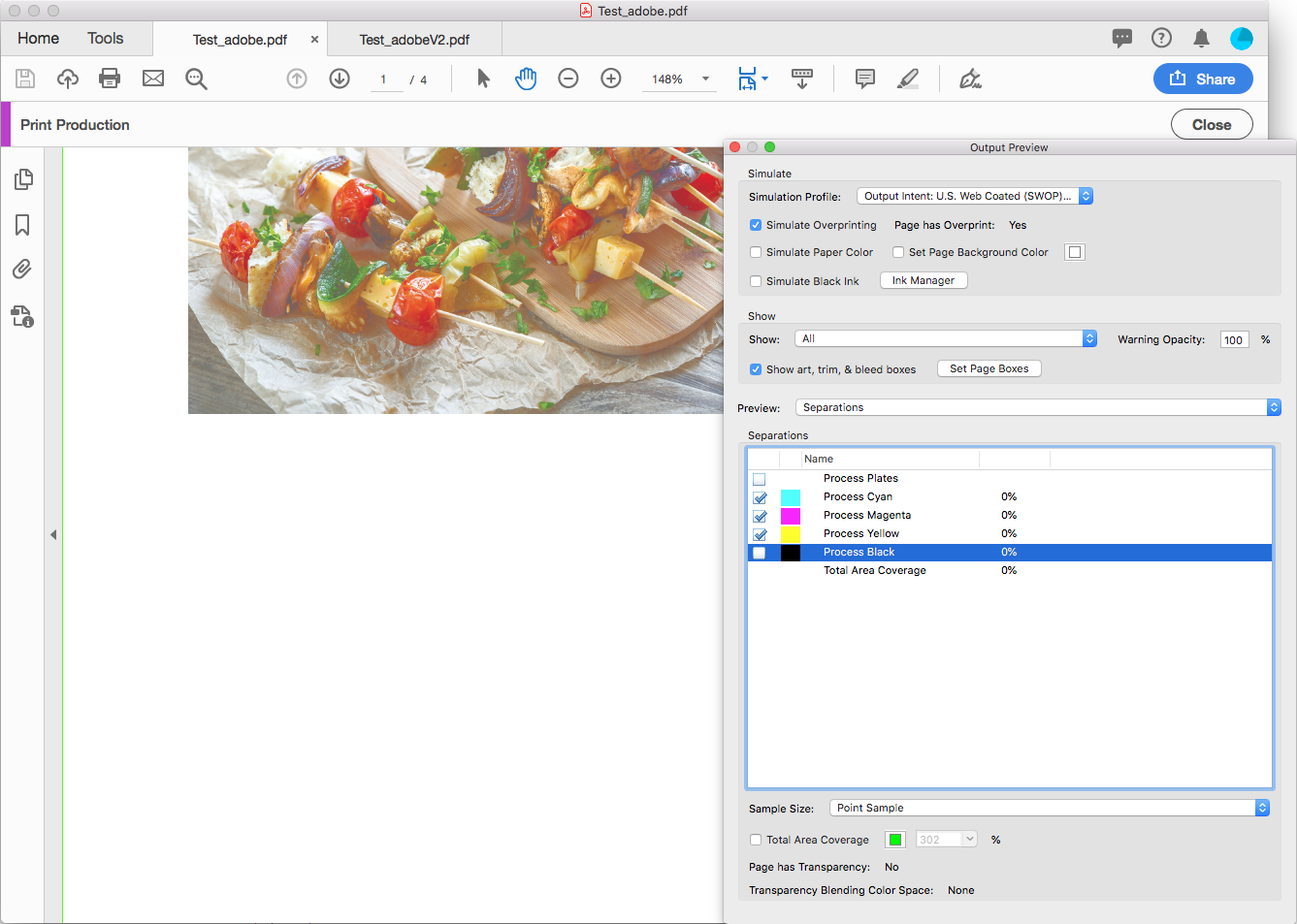The image size is (1297, 924).
Task: Enable Set Page Background Color
Action: pos(898,252)
